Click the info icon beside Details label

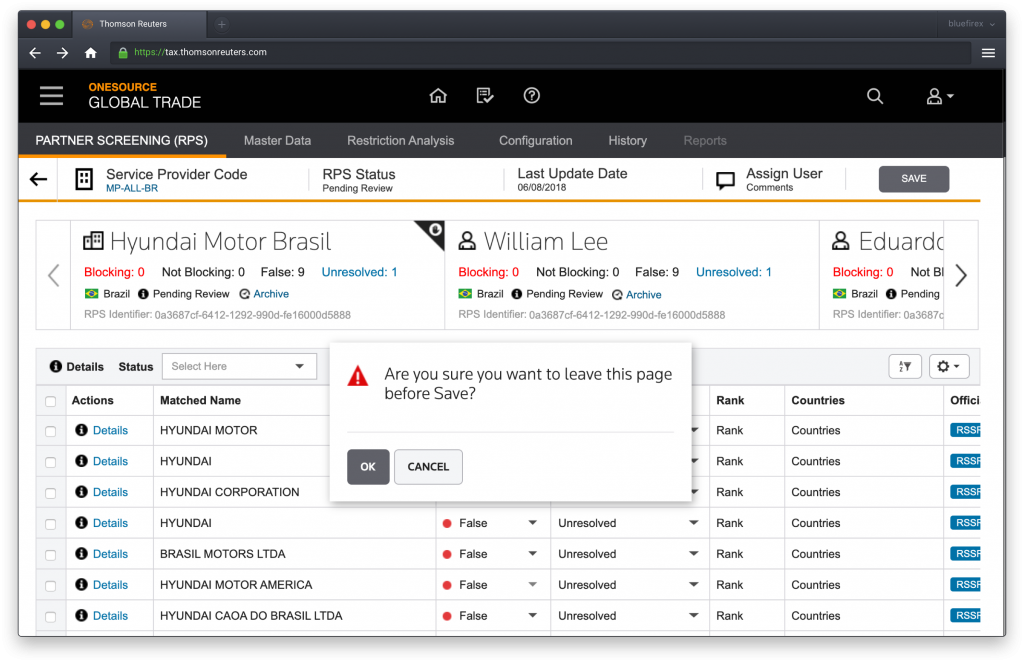[56, 366]
